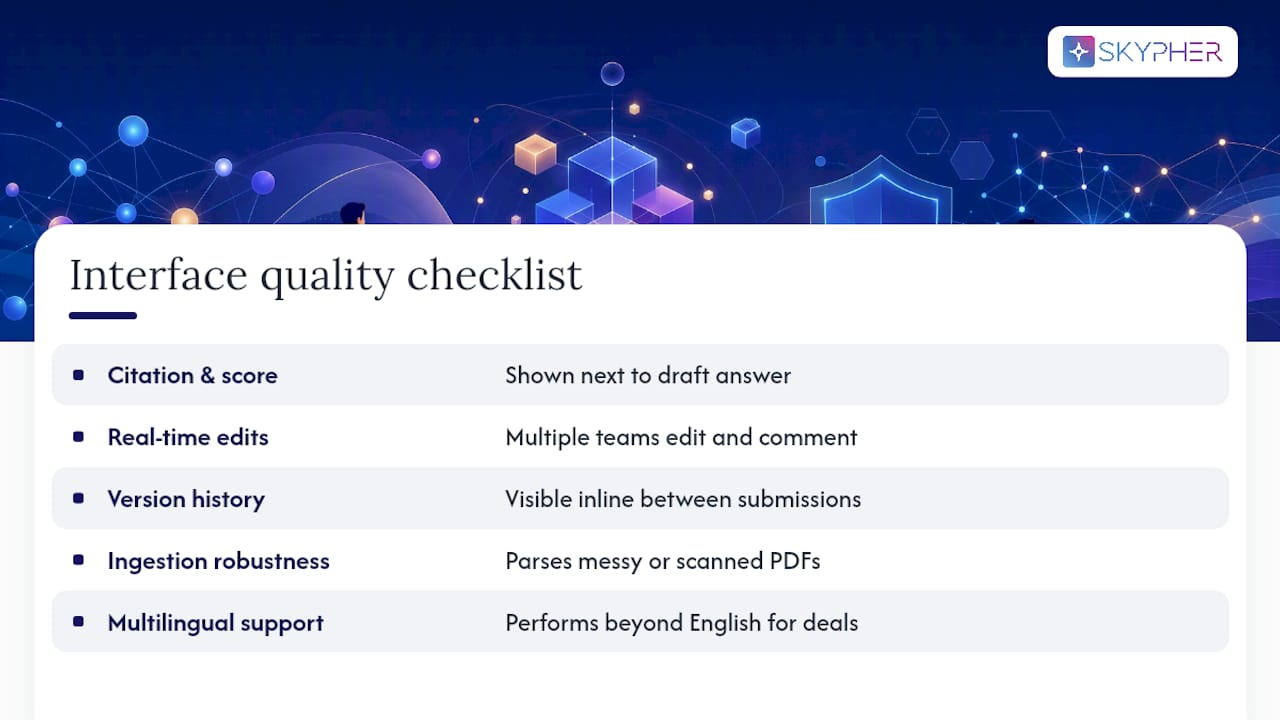Click 'Shown next to draft answer' text
The image size is (1280, 720).
coord(648,375)
